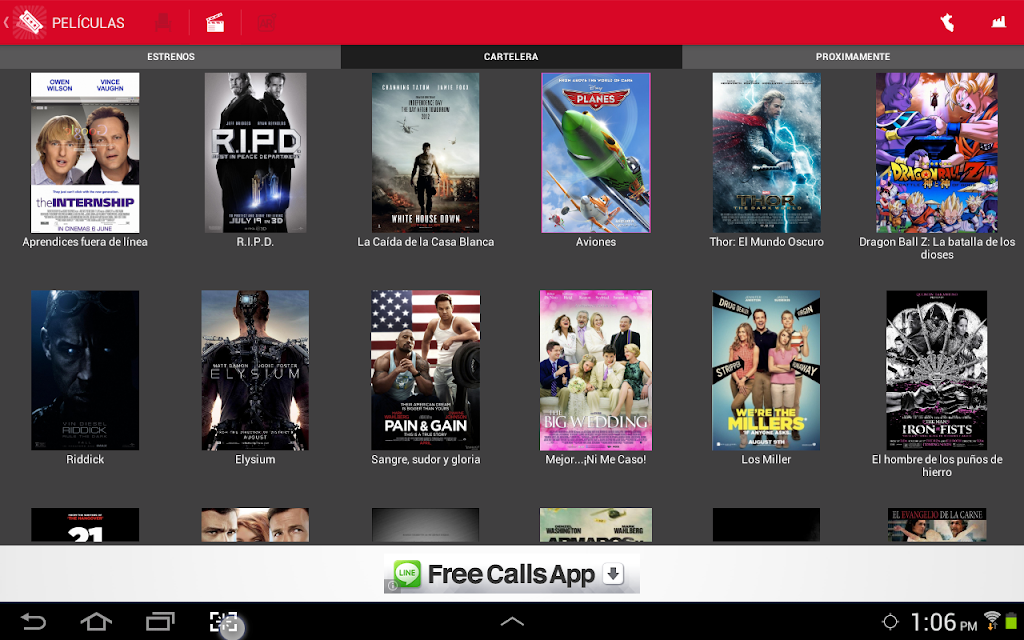Open the We're the Millers poster

(766, 370)
